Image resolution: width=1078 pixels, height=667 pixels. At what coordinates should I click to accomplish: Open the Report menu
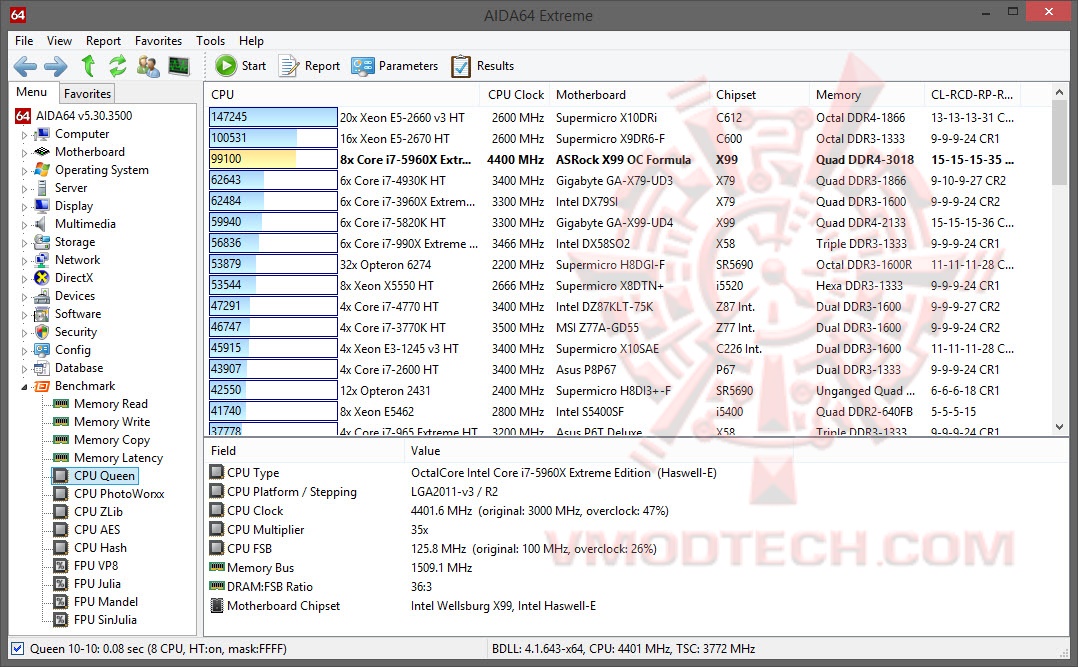point(103,41)
